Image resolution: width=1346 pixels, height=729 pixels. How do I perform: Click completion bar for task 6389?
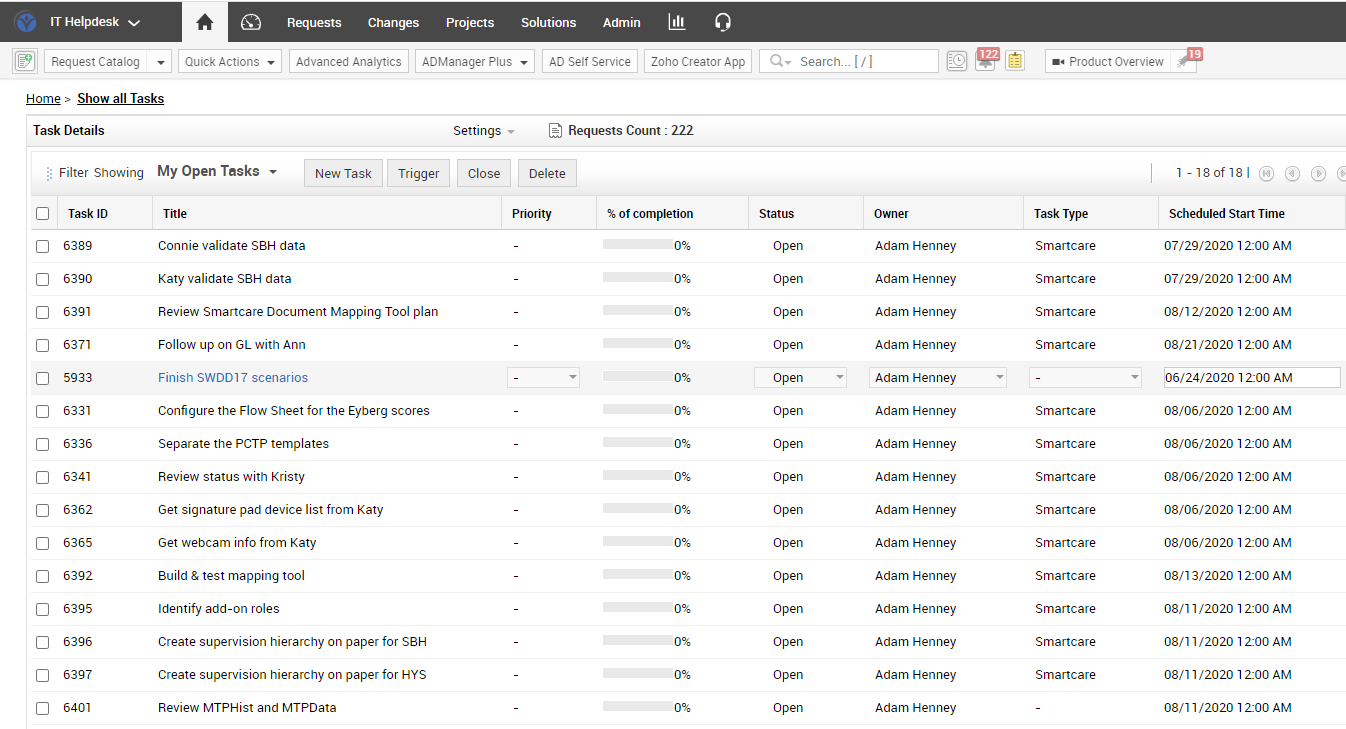click(638, 246)
